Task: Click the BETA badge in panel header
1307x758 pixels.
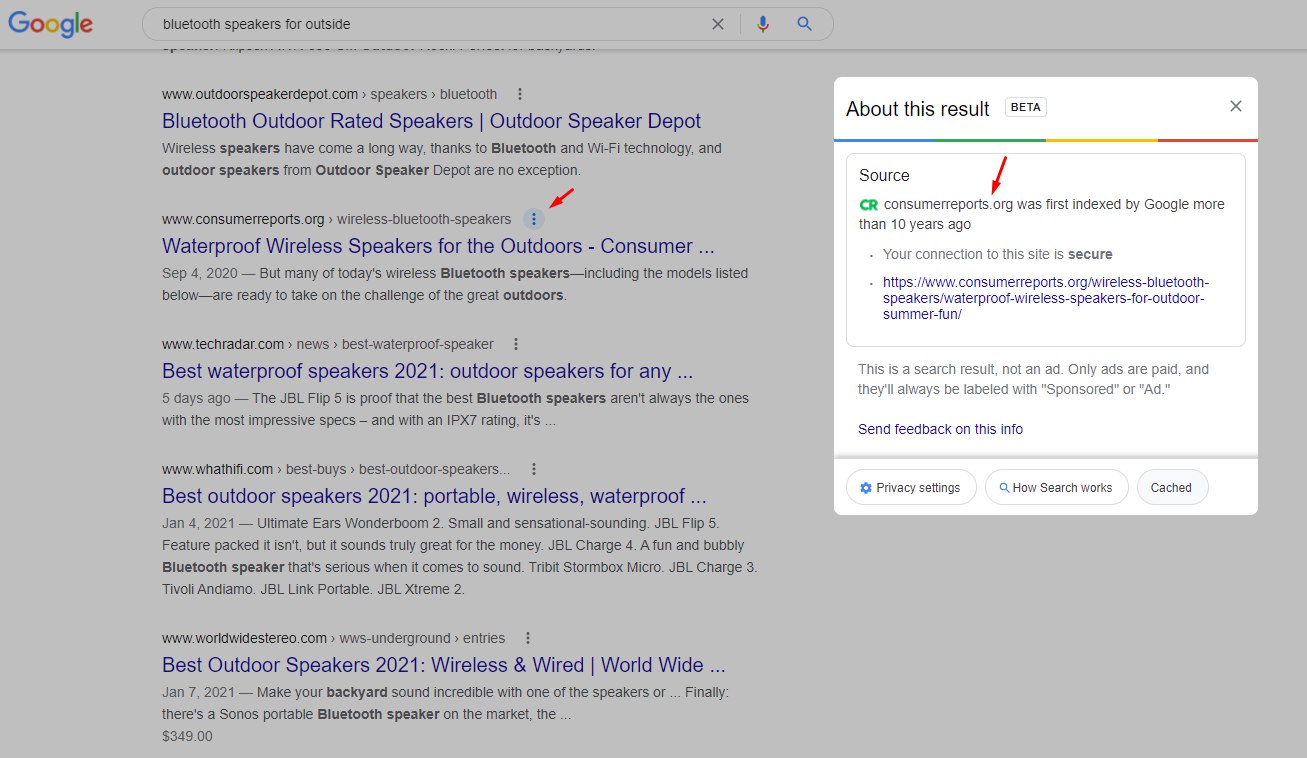Action: click(x=1026, y=107)
